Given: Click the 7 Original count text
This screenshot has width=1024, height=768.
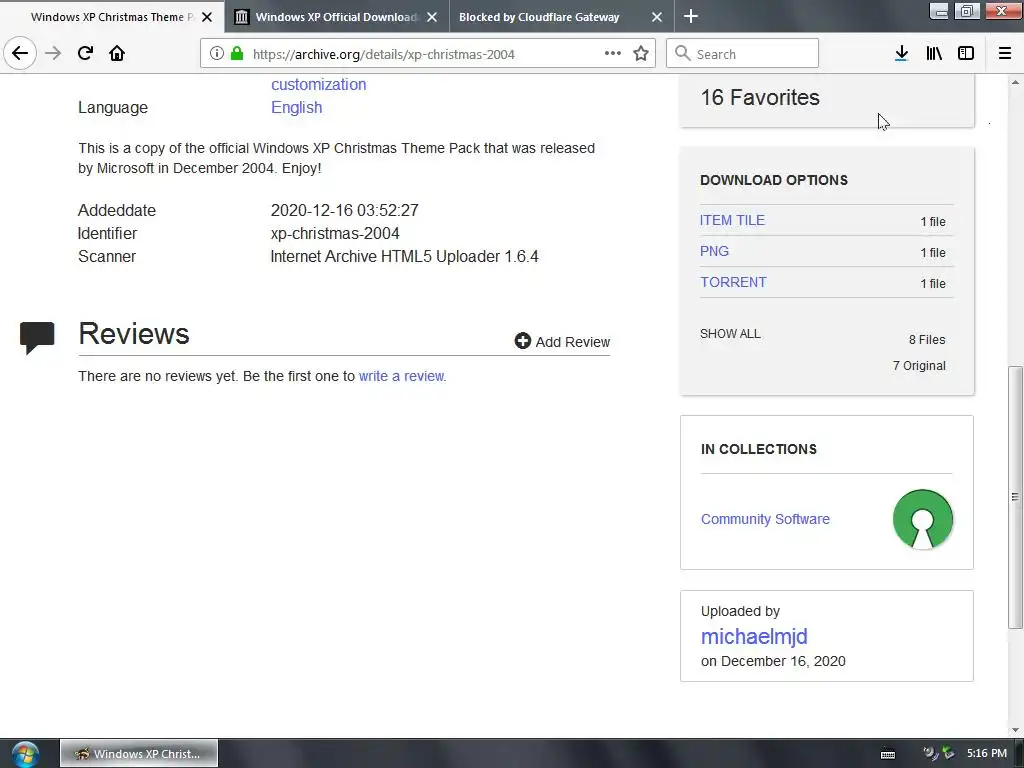Looking at the screenshot, I should pos(919,366).
